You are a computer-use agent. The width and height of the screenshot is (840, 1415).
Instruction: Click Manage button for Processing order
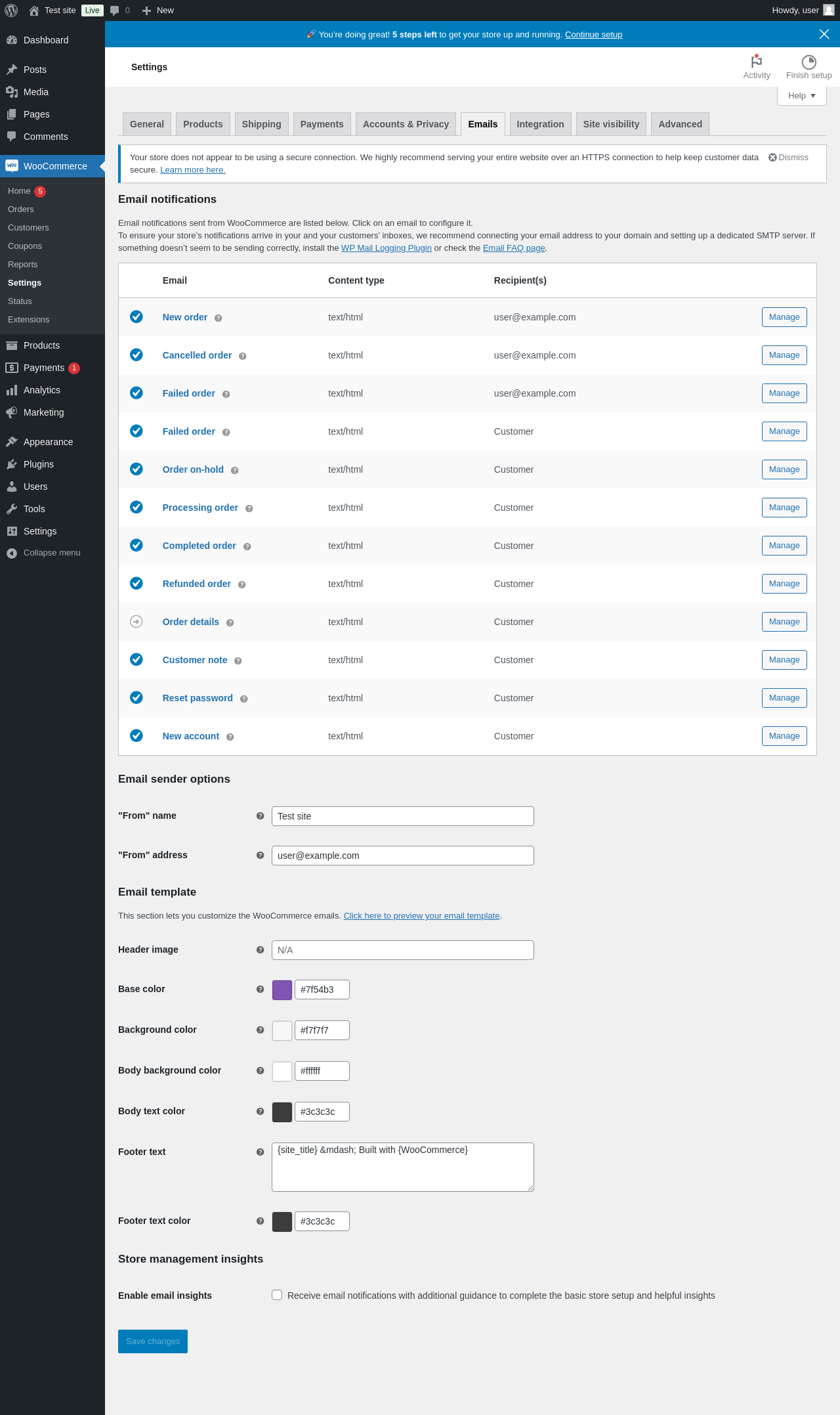(784, 508)
